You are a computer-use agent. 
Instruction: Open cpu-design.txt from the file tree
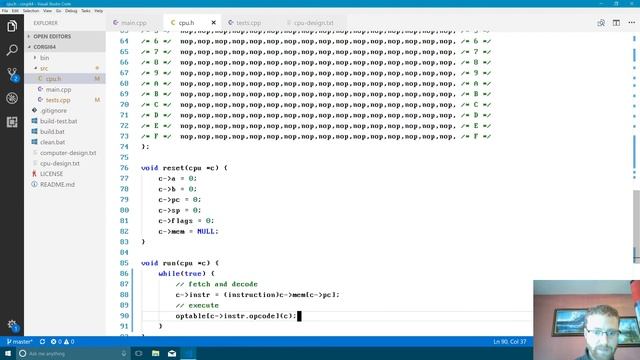[x=65, y=163]
